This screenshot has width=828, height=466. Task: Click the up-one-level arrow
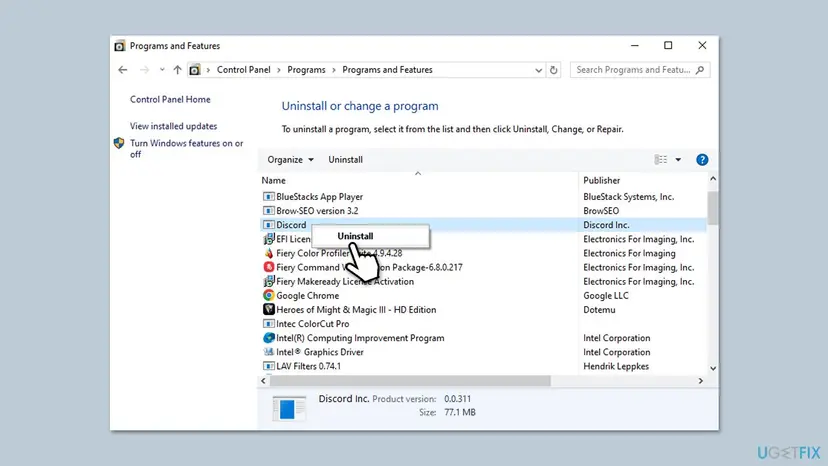(x=177, y=70)
